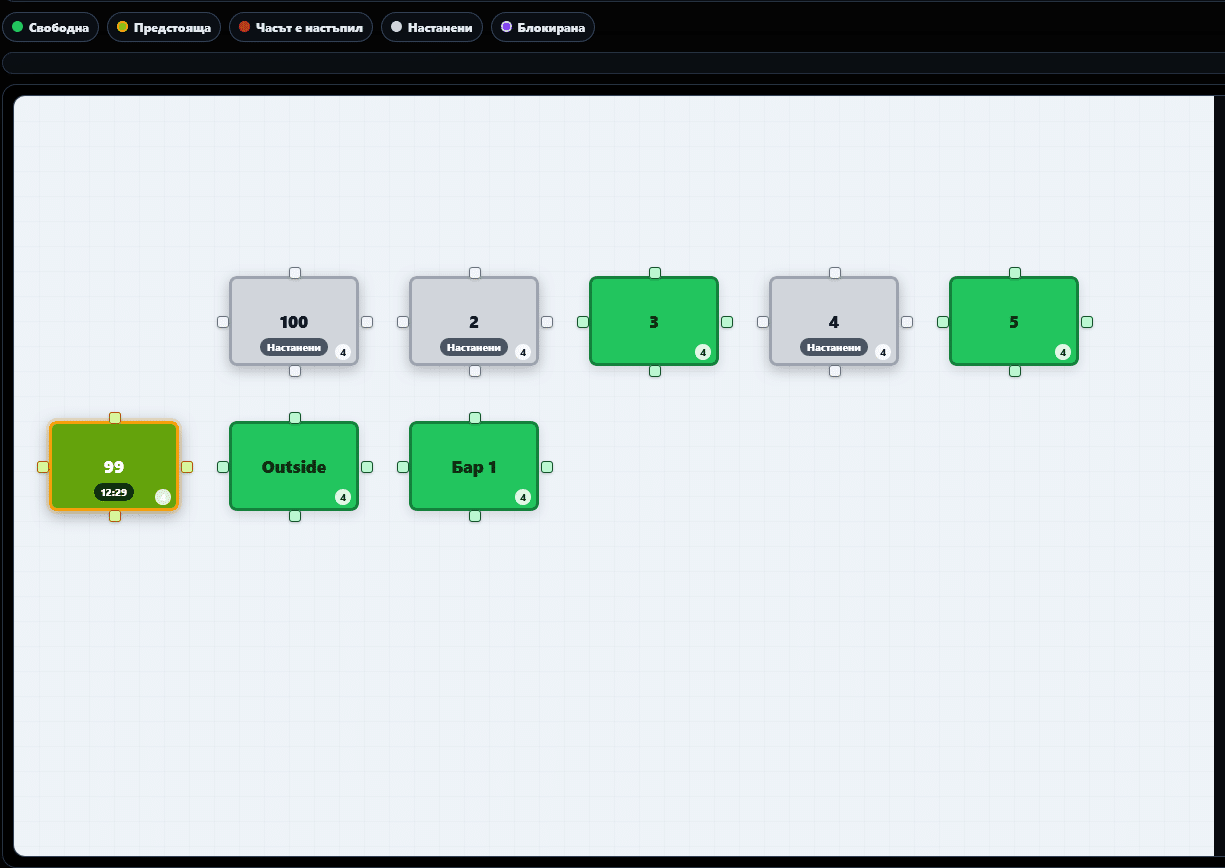Click the capacity badge on table 4
1225x868 pixels.
pos(883,352)
